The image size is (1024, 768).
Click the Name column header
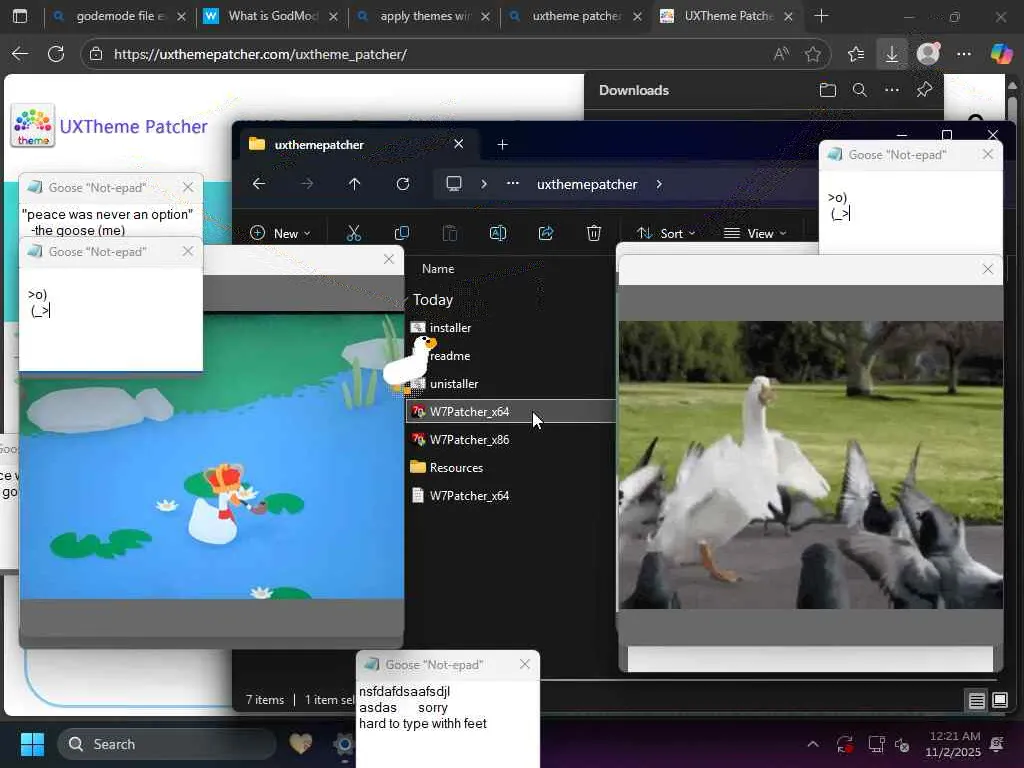coord(438,268)
